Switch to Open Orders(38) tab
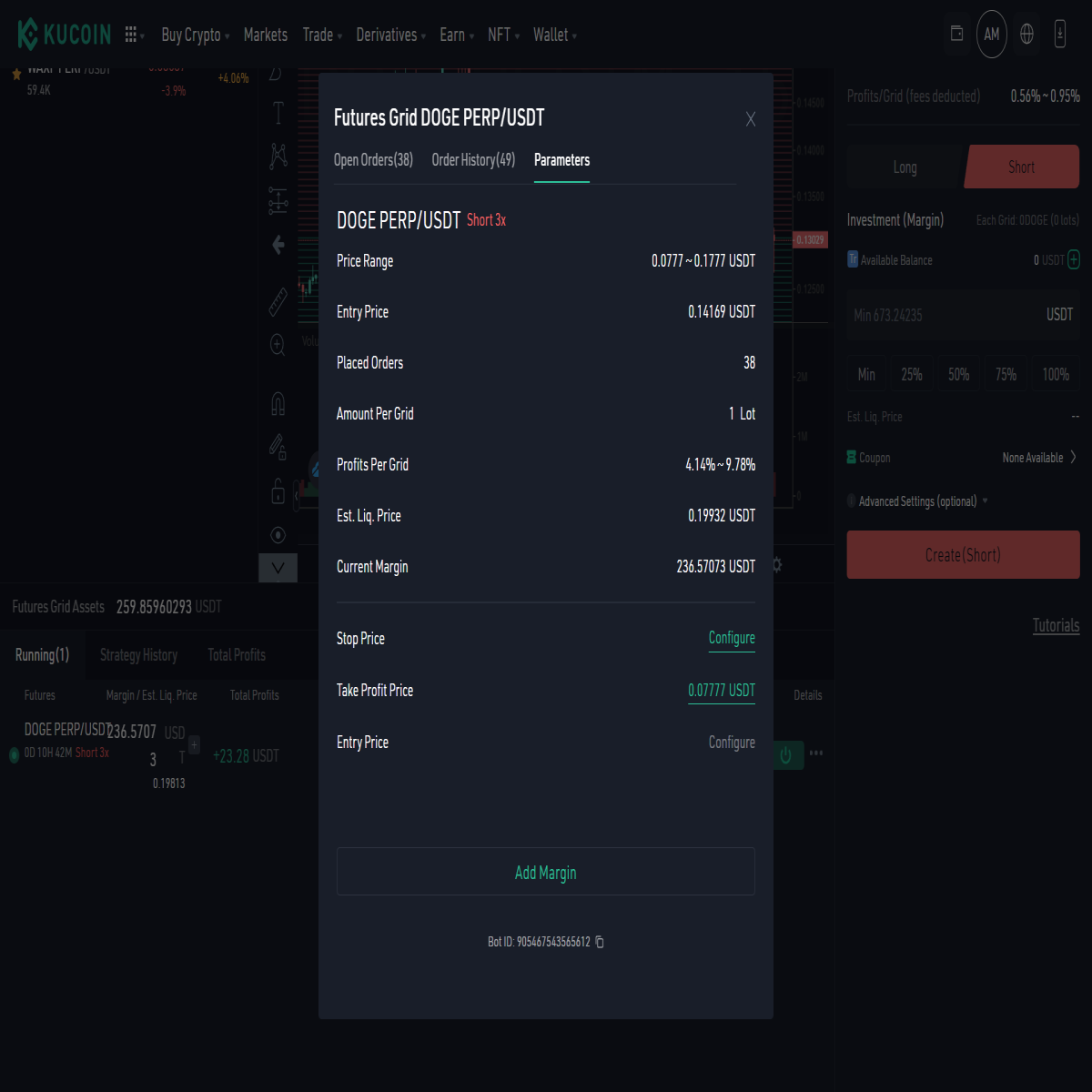 click(373, 160)
